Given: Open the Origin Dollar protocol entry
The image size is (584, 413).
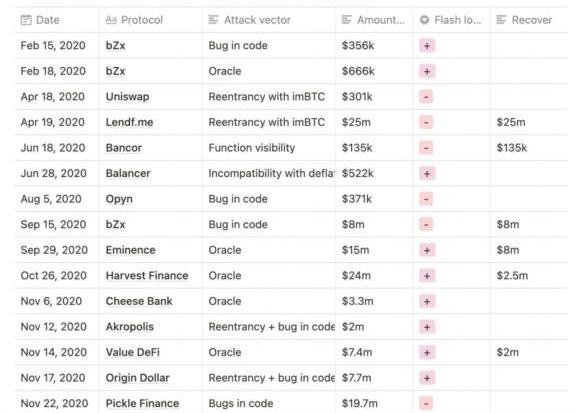Looking at the screenshot, I should click(x=137, y=378).
